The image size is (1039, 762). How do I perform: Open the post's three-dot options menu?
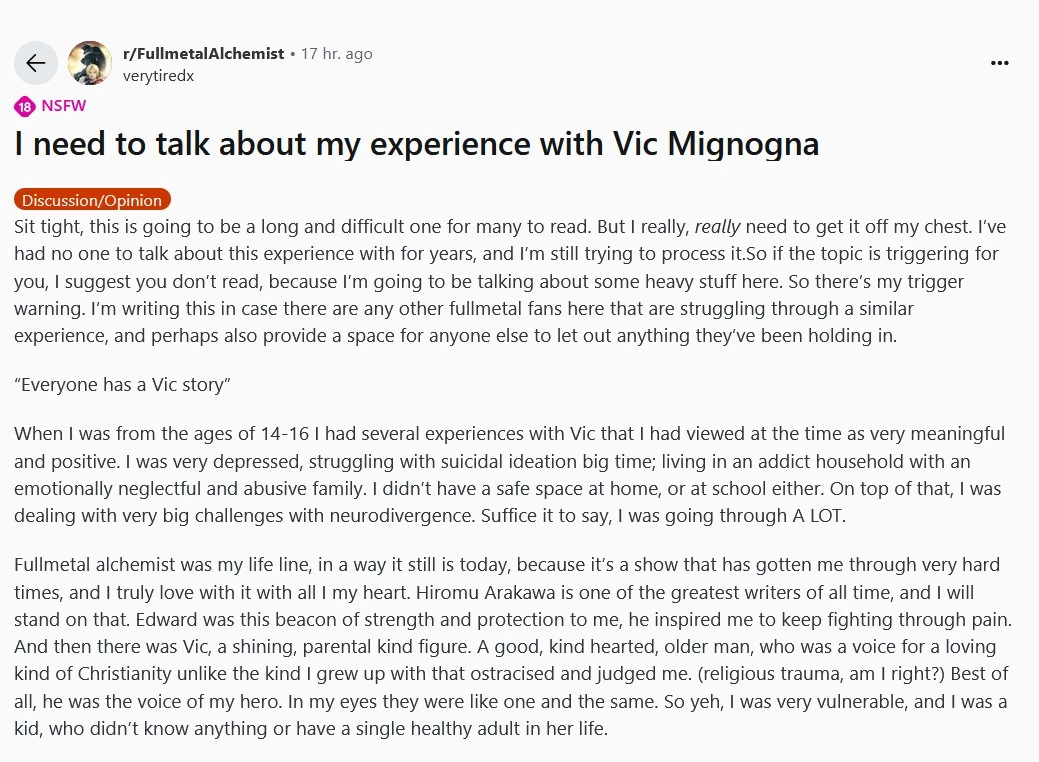[x=999, y=63]
